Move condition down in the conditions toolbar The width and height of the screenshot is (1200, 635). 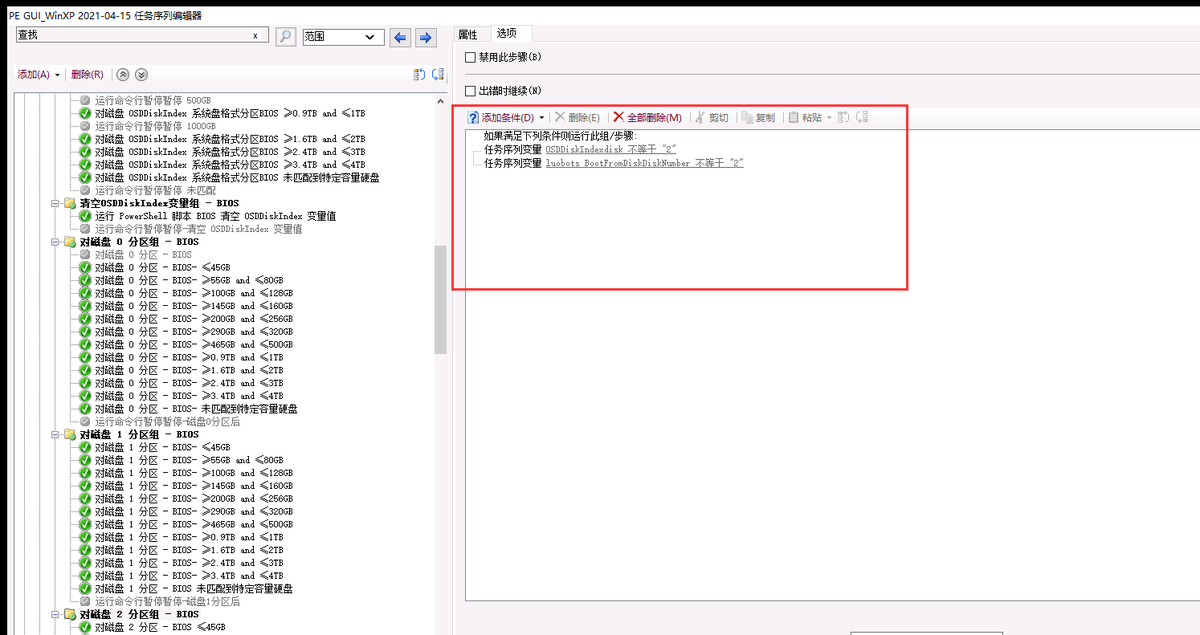click(x=863, y=117)
